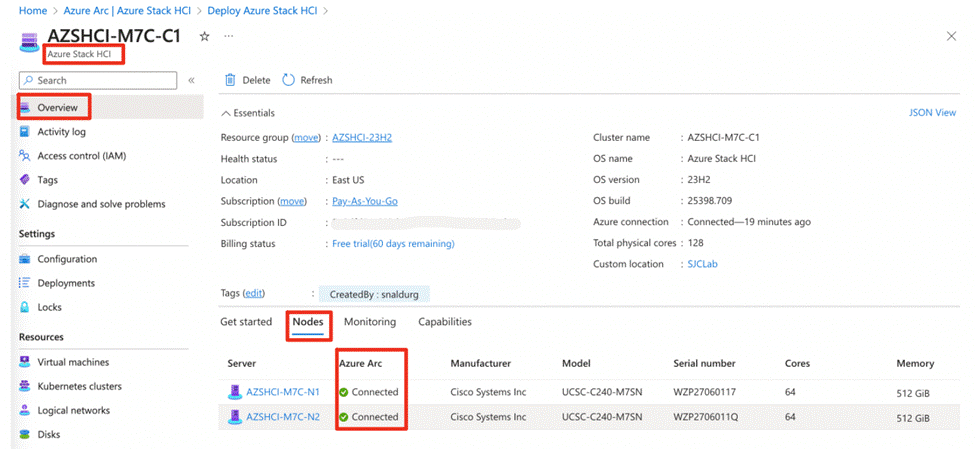Viewport: 979px width, 449px height.
Task: Open Deploy Azure Stack HCI breadcrumb
Action: tap(262, 11)
